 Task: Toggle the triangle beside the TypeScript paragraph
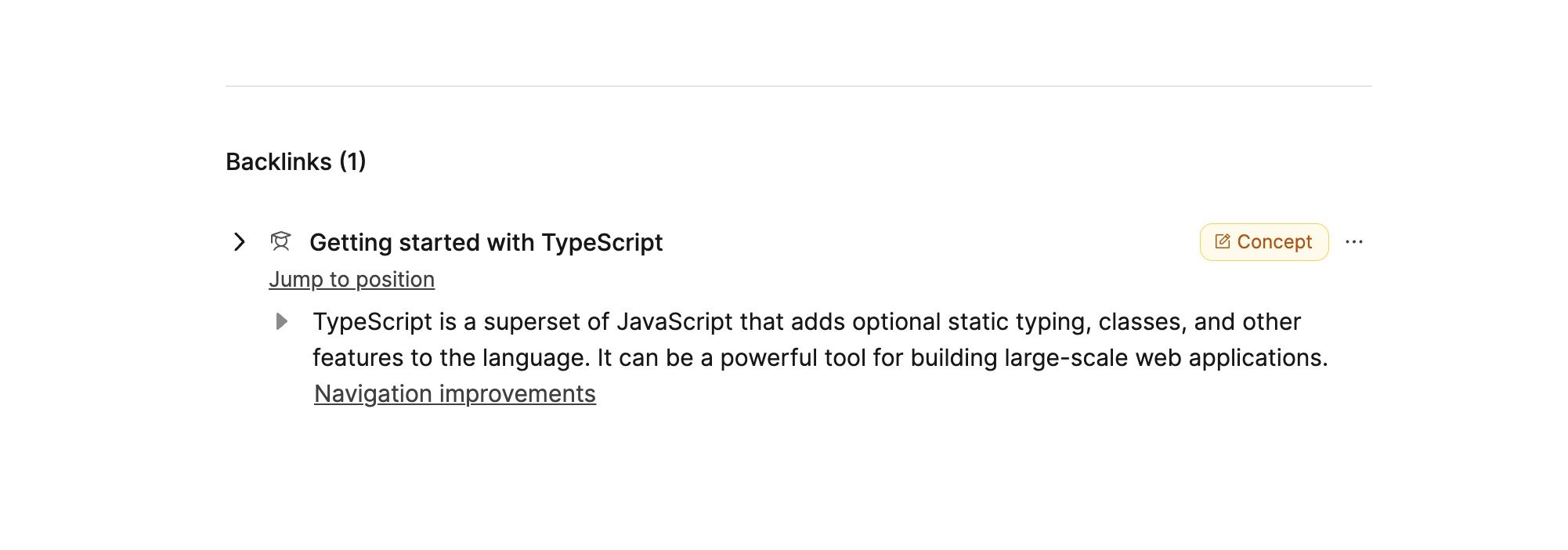tap(282, 321)
